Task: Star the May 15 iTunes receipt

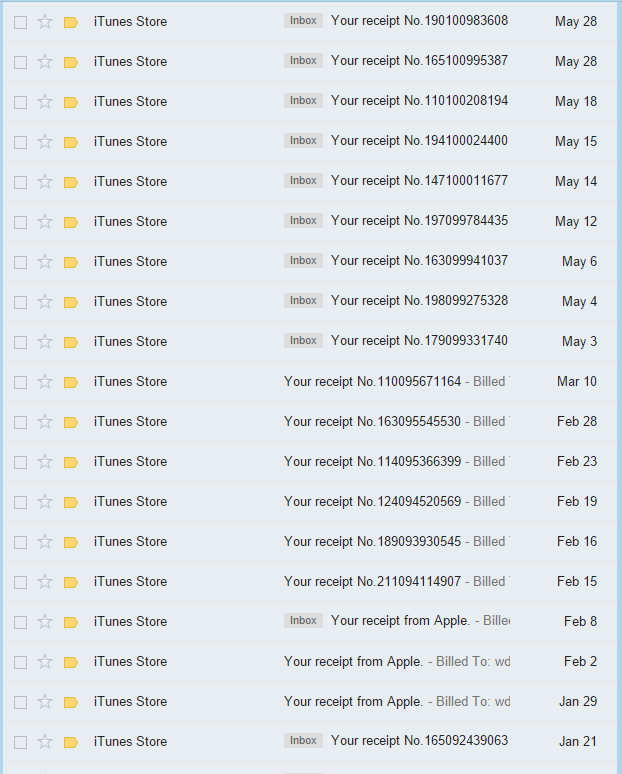Action: [x=45, y=142]
